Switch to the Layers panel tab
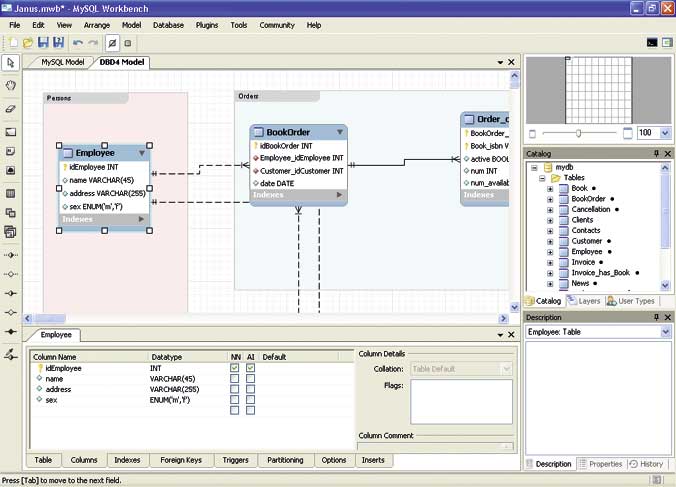Viewport: 676px width, 487px height. 584,301
